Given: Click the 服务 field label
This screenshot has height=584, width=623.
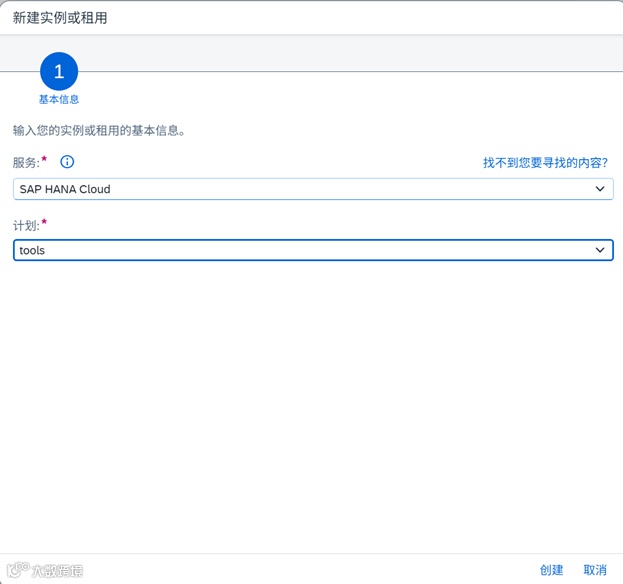Looking at the screenshot, I should click(x=26, y=162).
